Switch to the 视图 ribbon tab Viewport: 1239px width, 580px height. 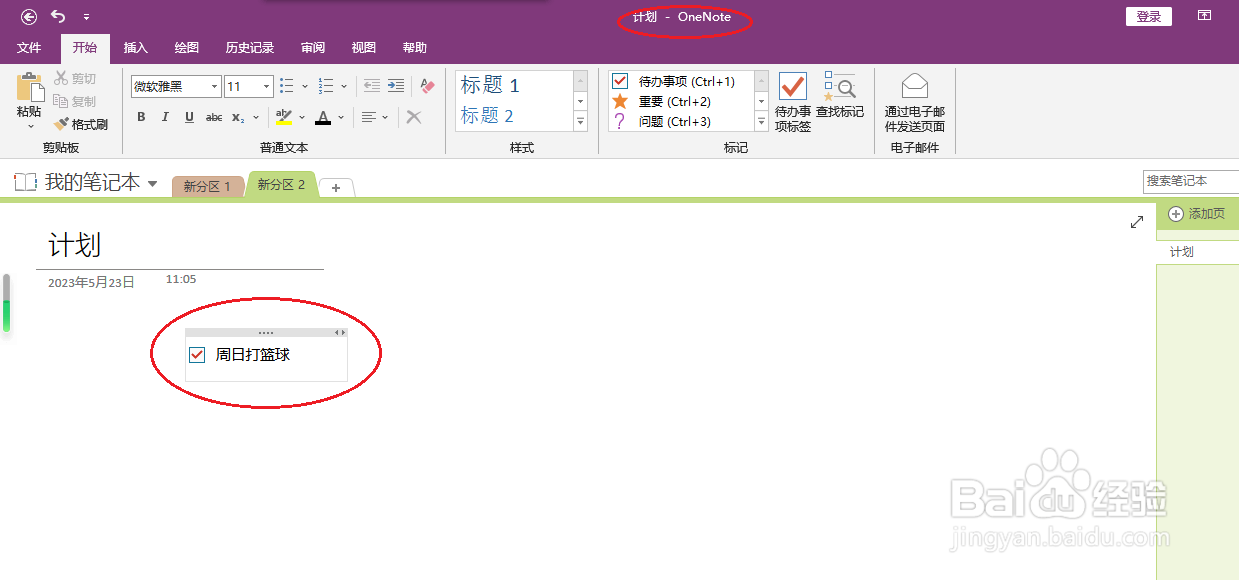pyautogui.click(x=364, y=48)
